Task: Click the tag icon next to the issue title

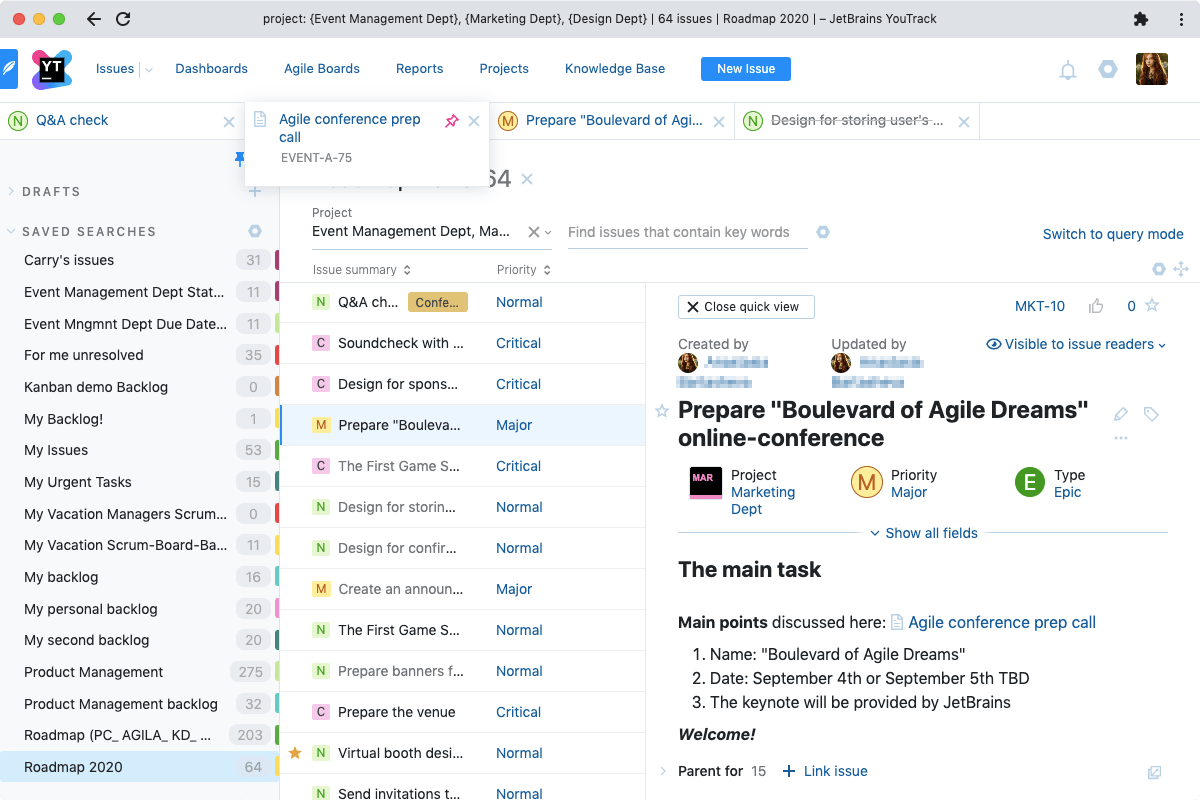Action: point(1149,413)
